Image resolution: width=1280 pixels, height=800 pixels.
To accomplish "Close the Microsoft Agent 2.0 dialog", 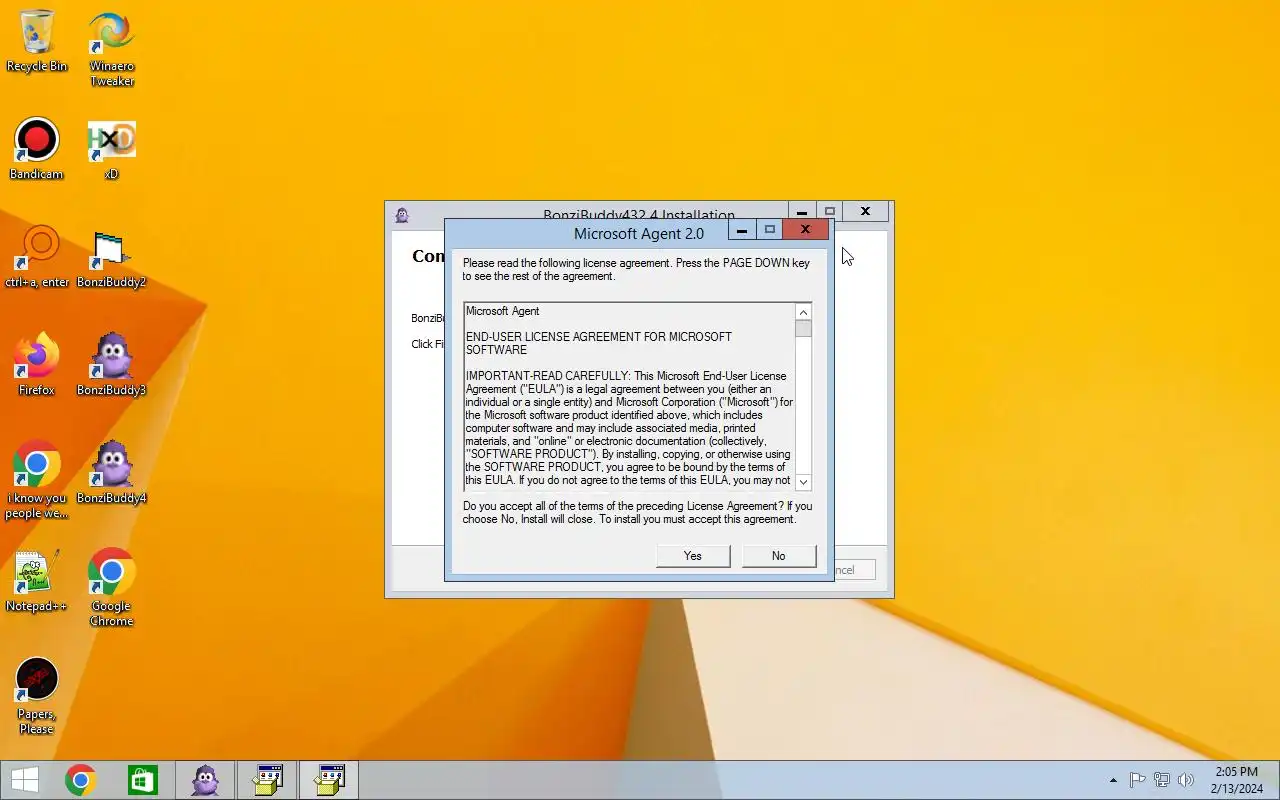I will tap(805, 230).
